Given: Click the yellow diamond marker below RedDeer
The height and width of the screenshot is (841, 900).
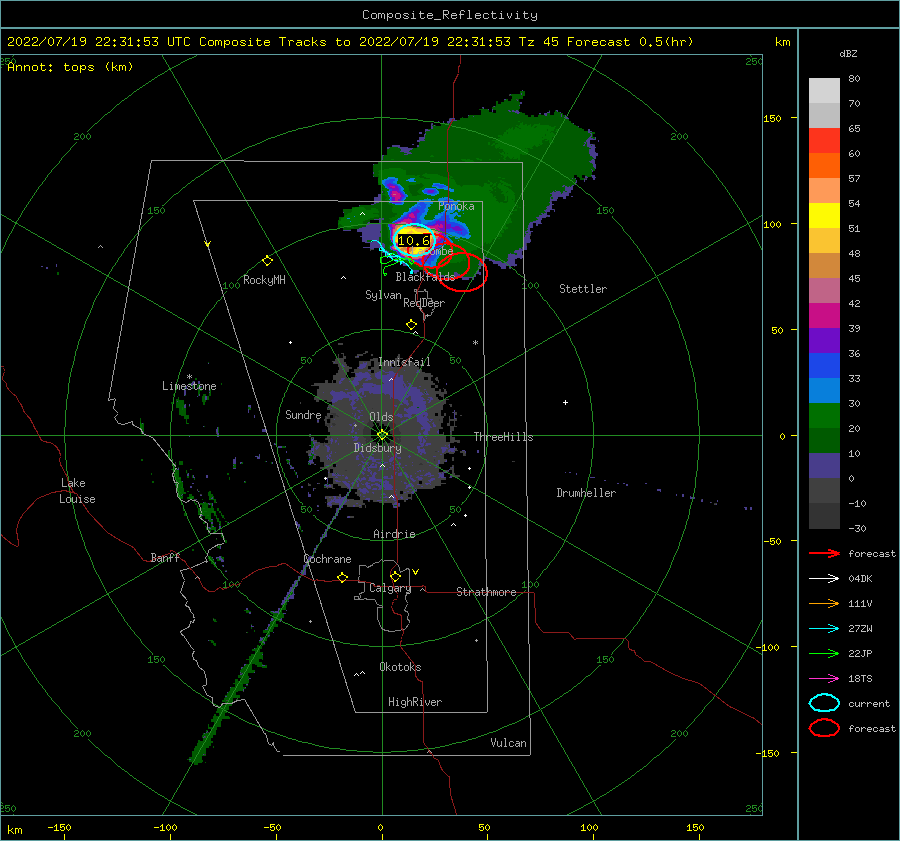Looking at the screenshot, I should pyautogui.click(x=411, y=325).
